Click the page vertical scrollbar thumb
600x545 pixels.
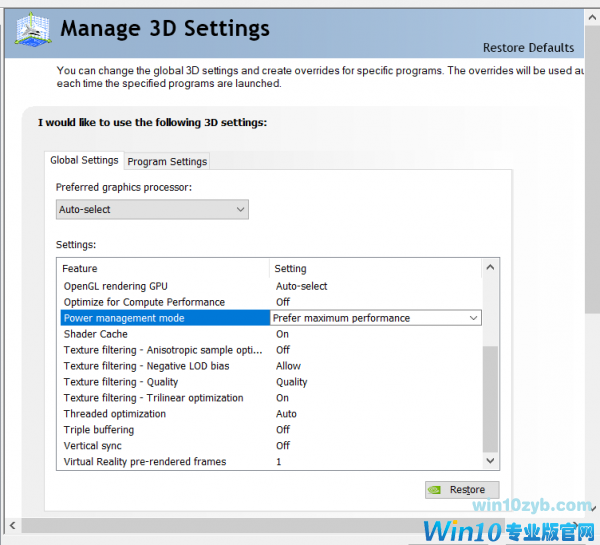tap(592, 170)
